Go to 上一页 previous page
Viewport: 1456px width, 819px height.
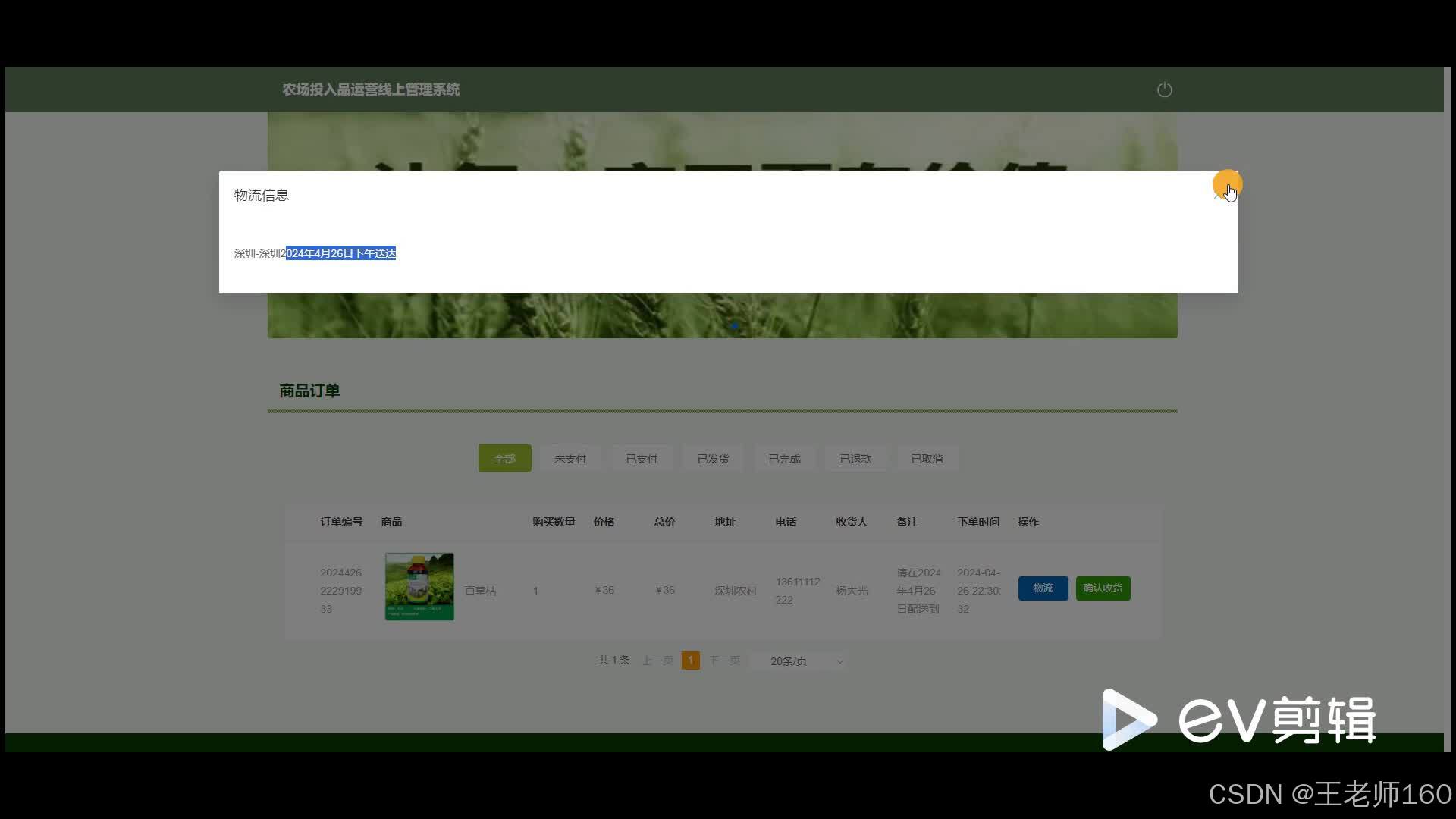[657, 661]
